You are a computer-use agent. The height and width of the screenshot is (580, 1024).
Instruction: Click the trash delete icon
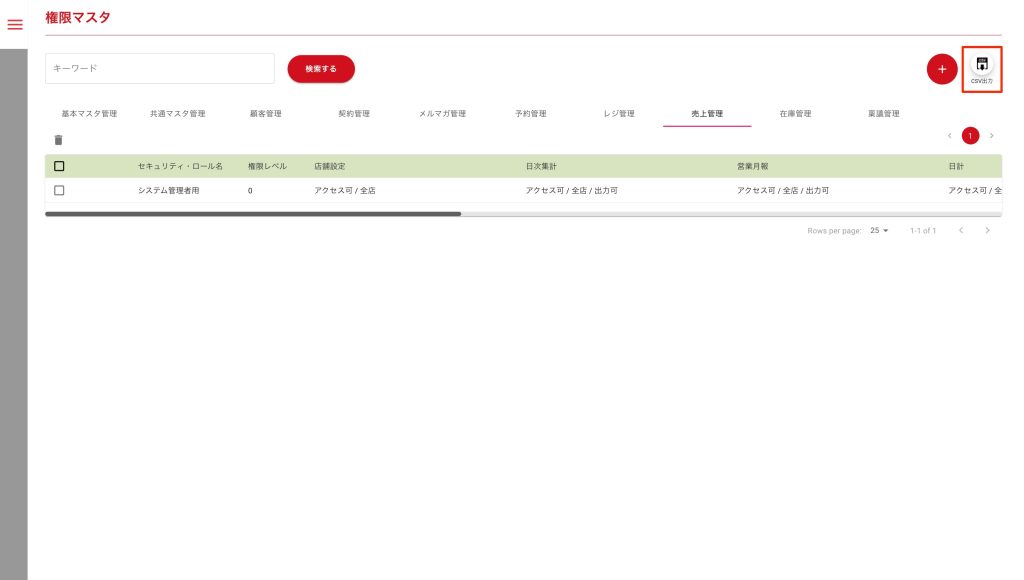pyautogui.click(x=58, y=140)
